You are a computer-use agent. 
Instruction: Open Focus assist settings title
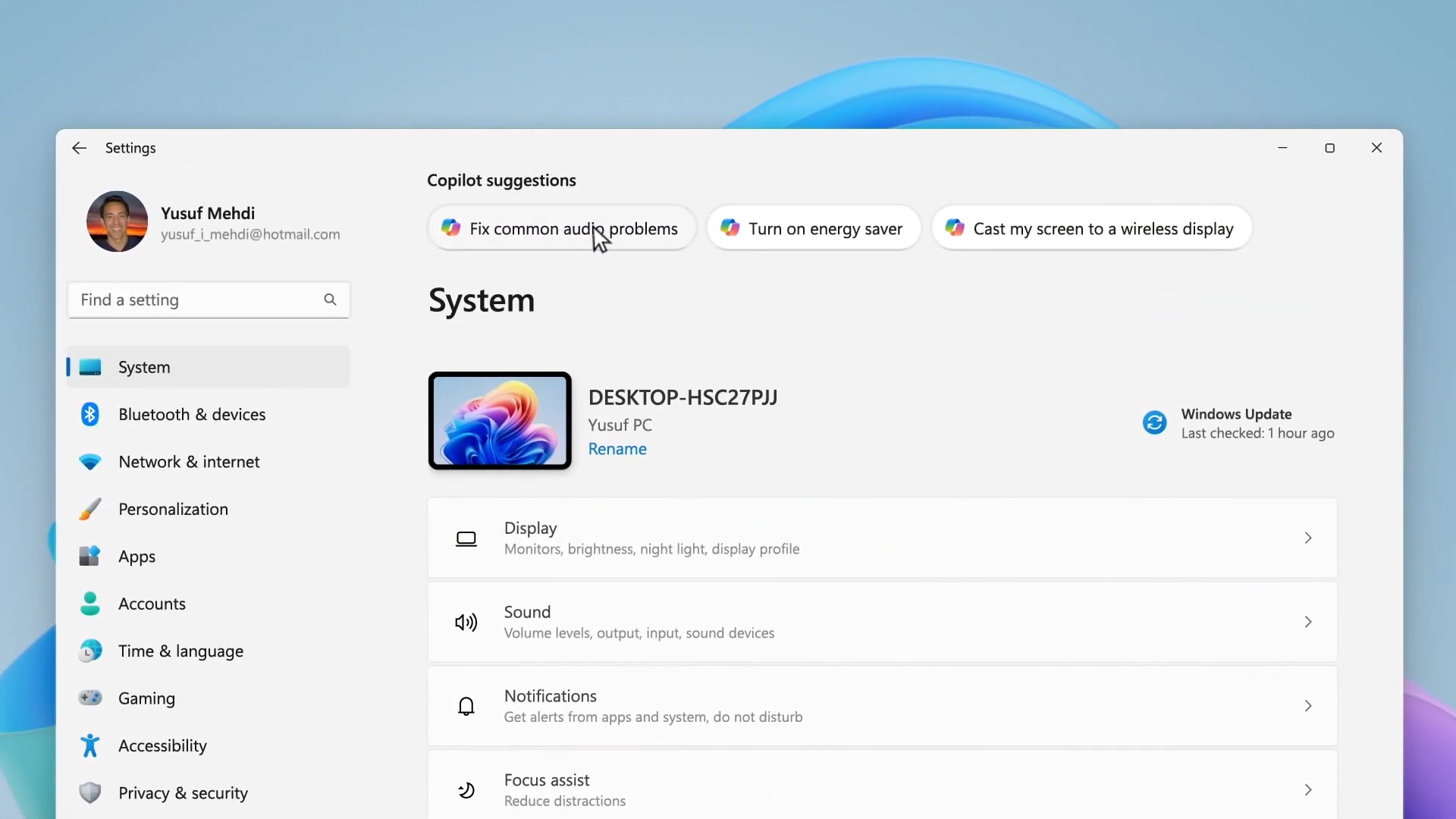(547, 780)
